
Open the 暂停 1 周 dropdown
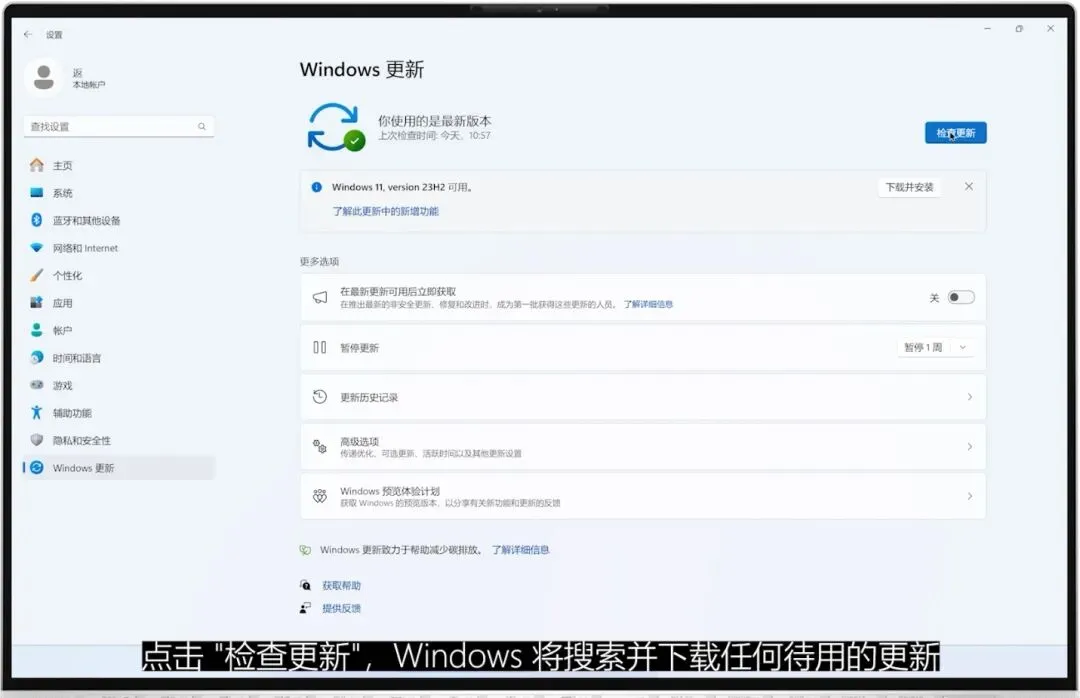pyautogui.click(x=936, y=347)
